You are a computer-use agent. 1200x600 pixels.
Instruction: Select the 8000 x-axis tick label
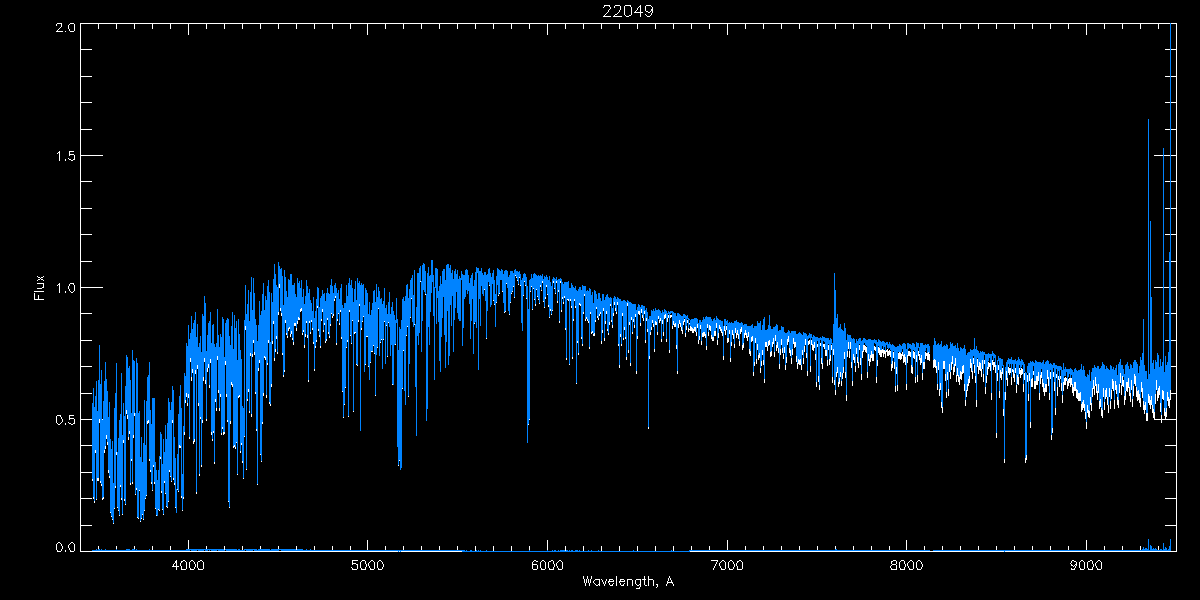[x=907, y=565]
